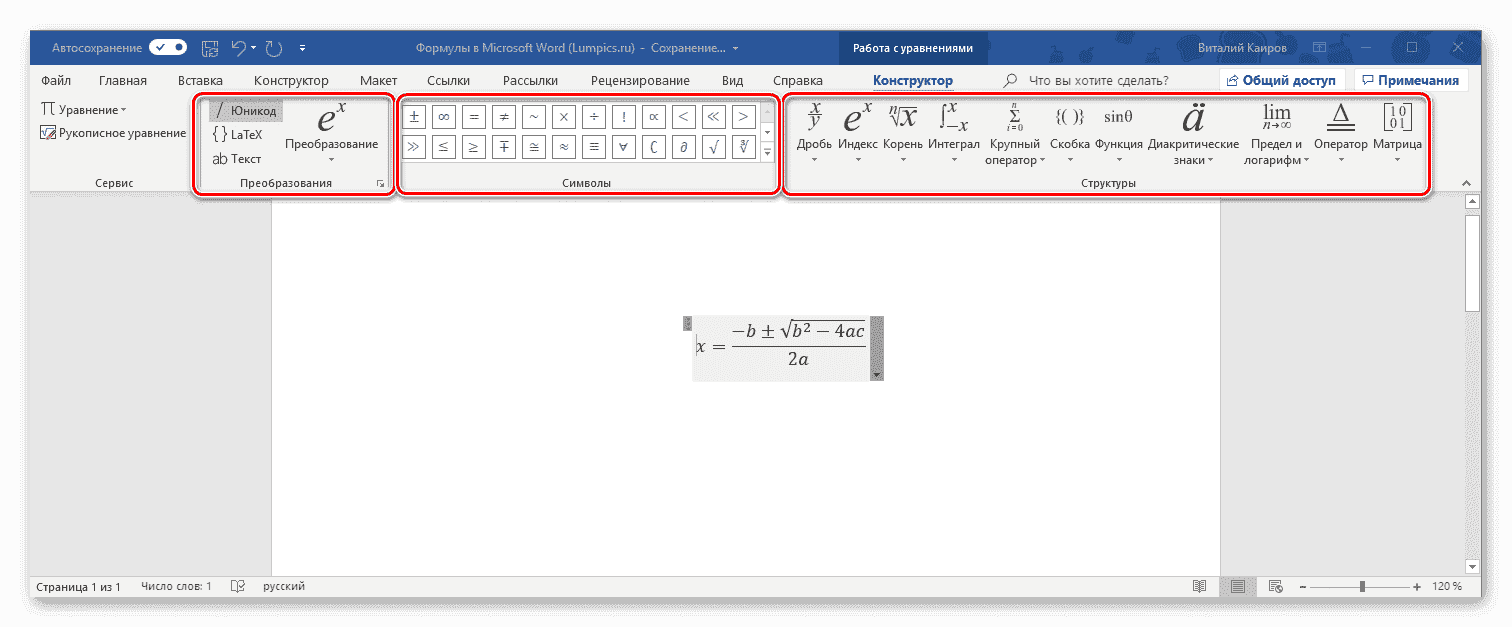This screenshot has width=1512, height=627.
Task: Select the Unicode conversion format
Action: point(246,111)
